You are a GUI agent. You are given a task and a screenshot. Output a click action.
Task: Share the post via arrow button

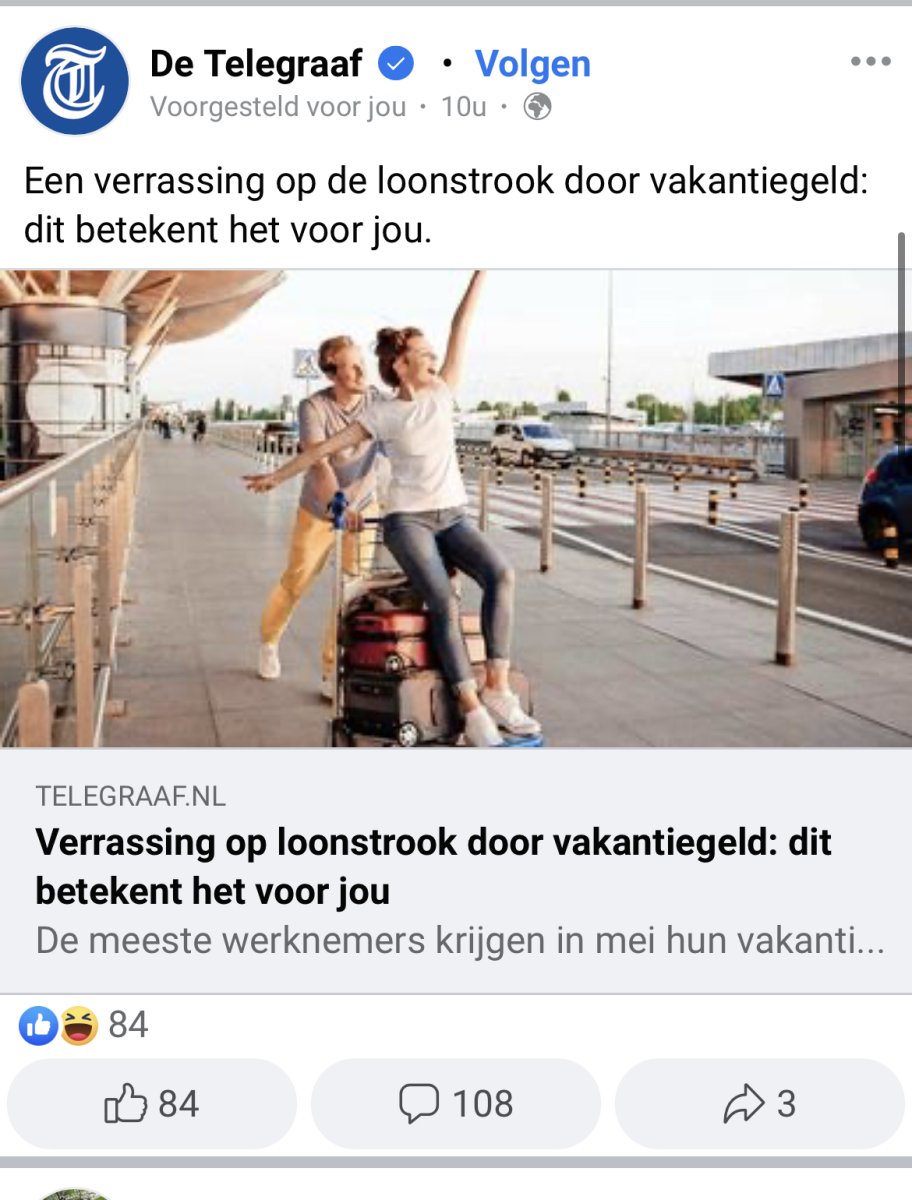pyautogui.click(x=760, y=1104)
